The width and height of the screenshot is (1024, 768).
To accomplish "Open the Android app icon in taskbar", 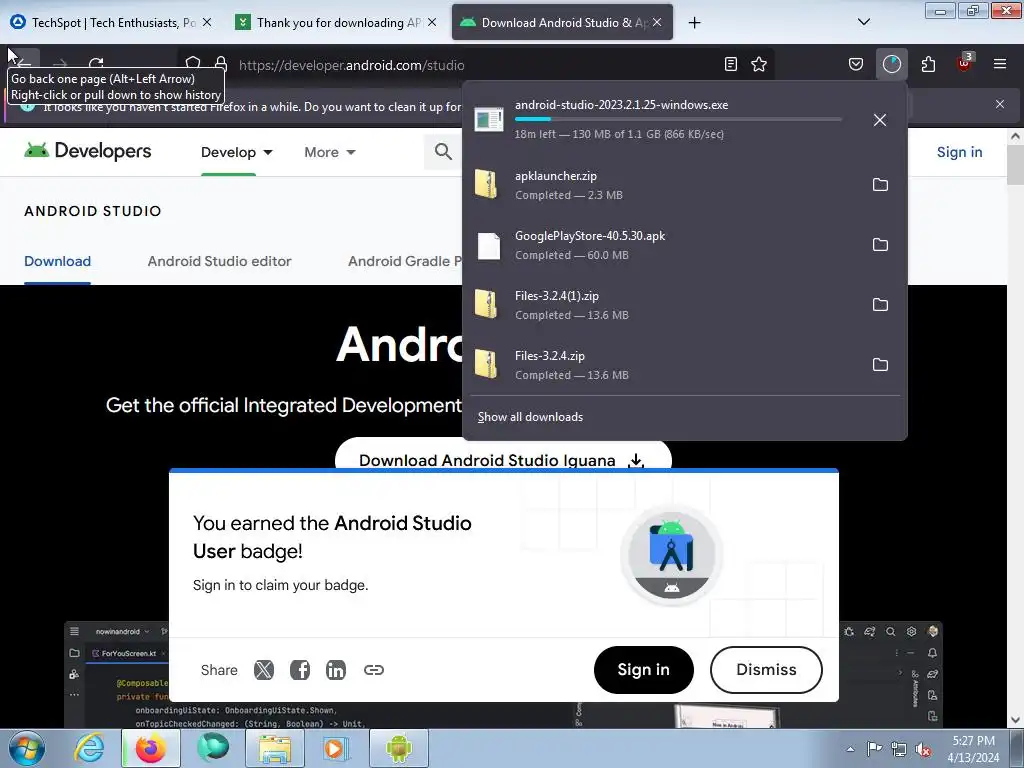I will click(x=399, y=748).
